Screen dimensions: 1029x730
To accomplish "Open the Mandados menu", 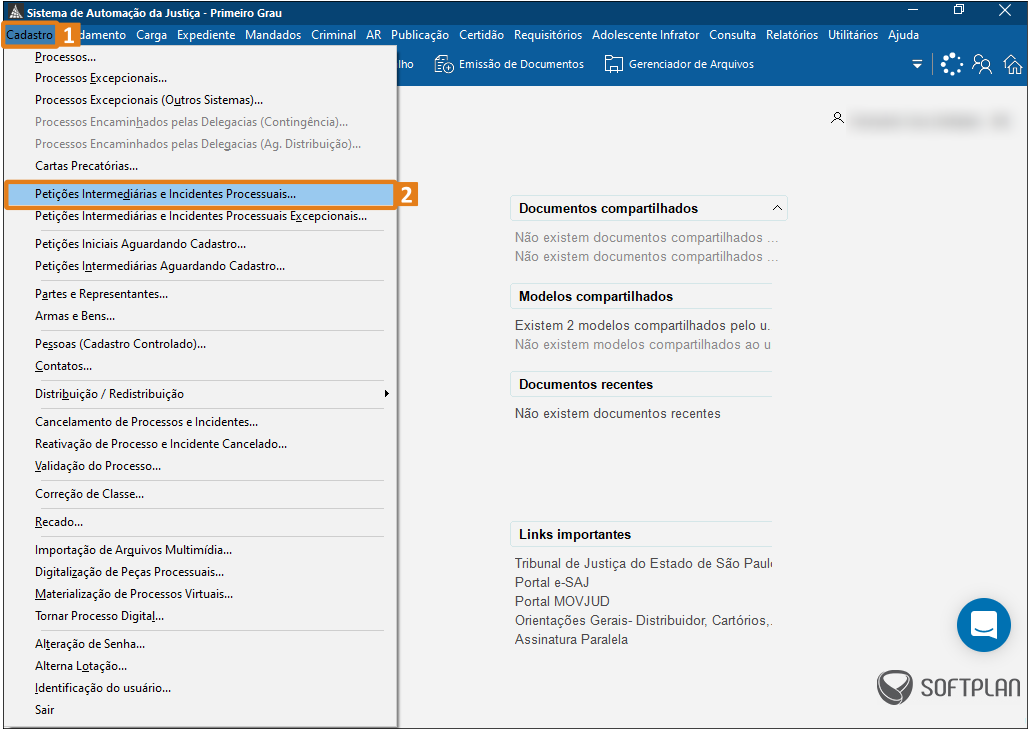I will click(x=273, y=35).
